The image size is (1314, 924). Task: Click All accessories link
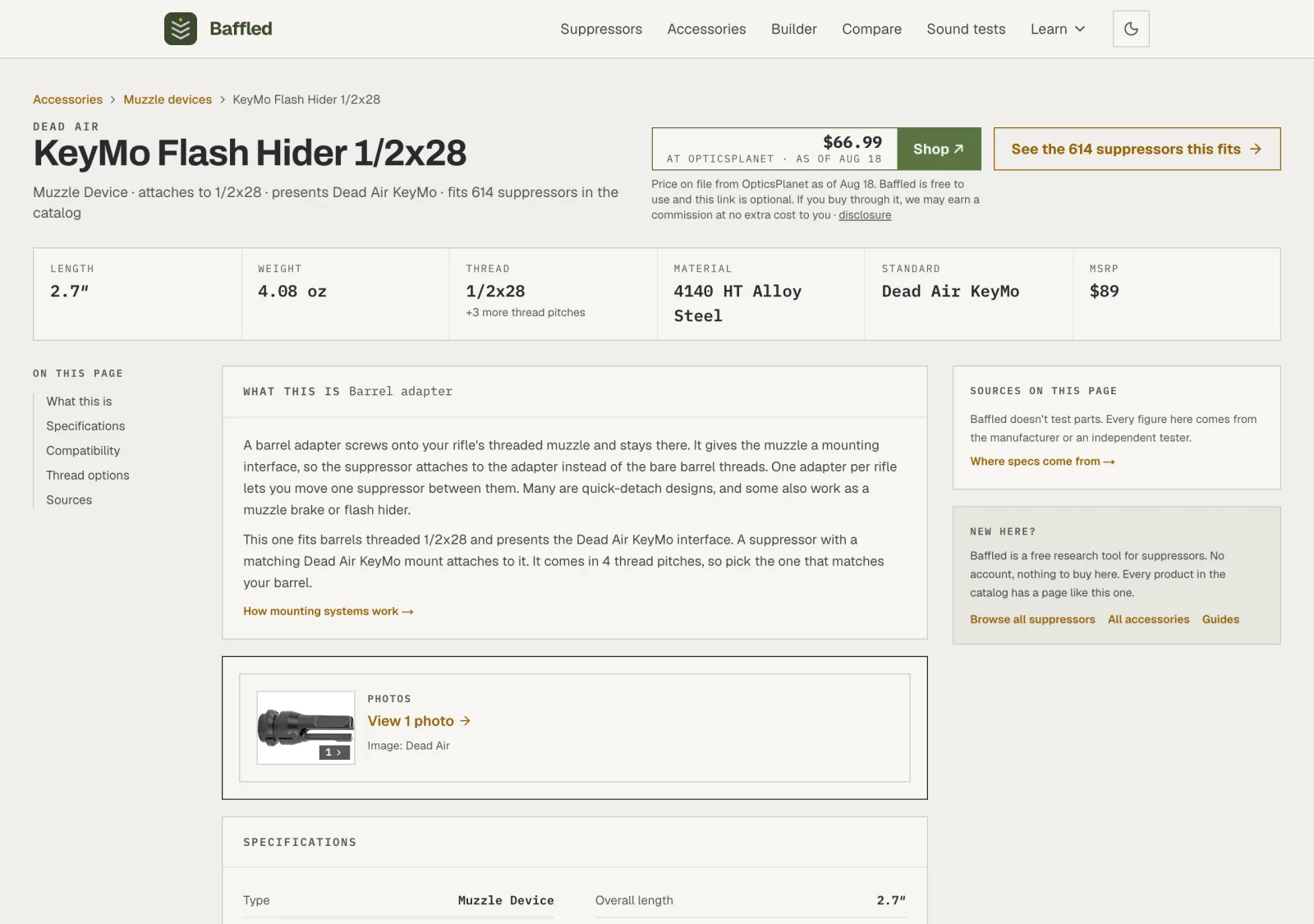click(x=1148, y=619)
